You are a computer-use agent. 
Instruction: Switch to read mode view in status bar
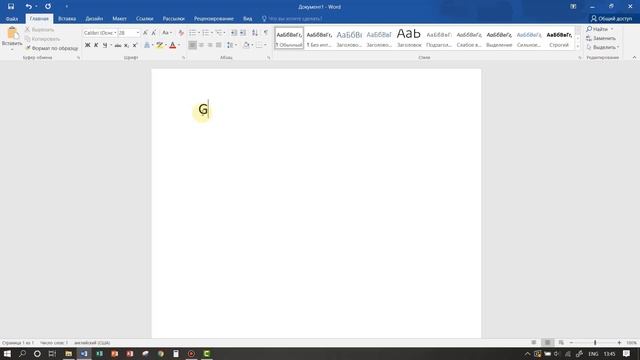coord(533,343)
